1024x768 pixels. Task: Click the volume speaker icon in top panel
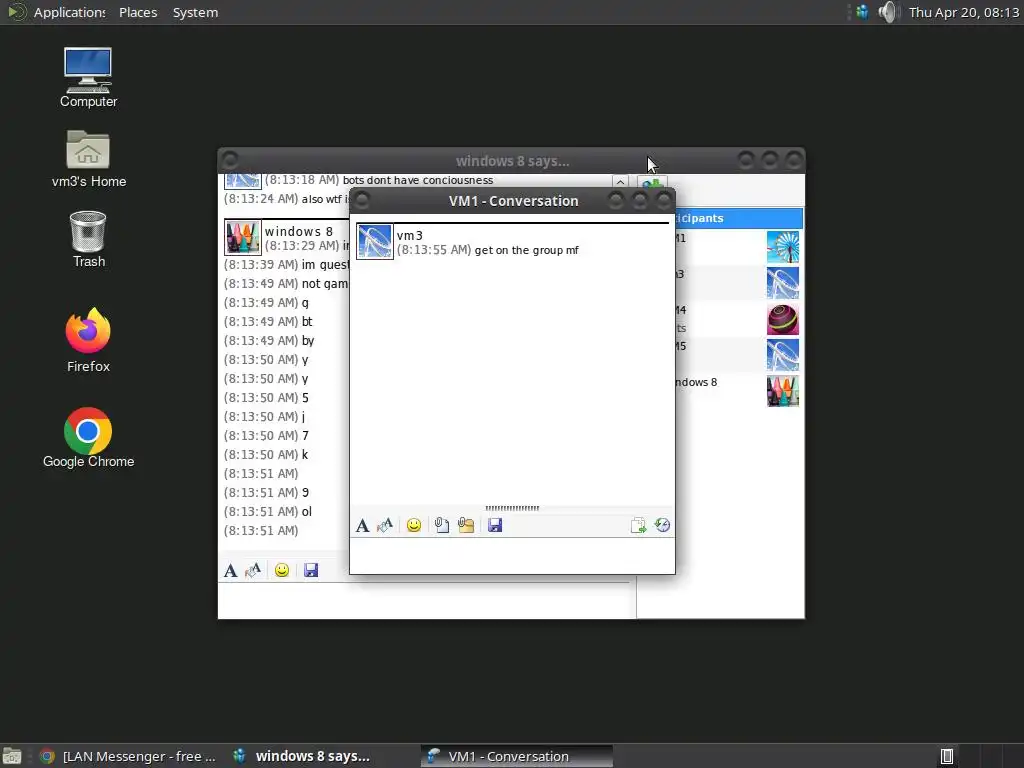coord(888,12)
